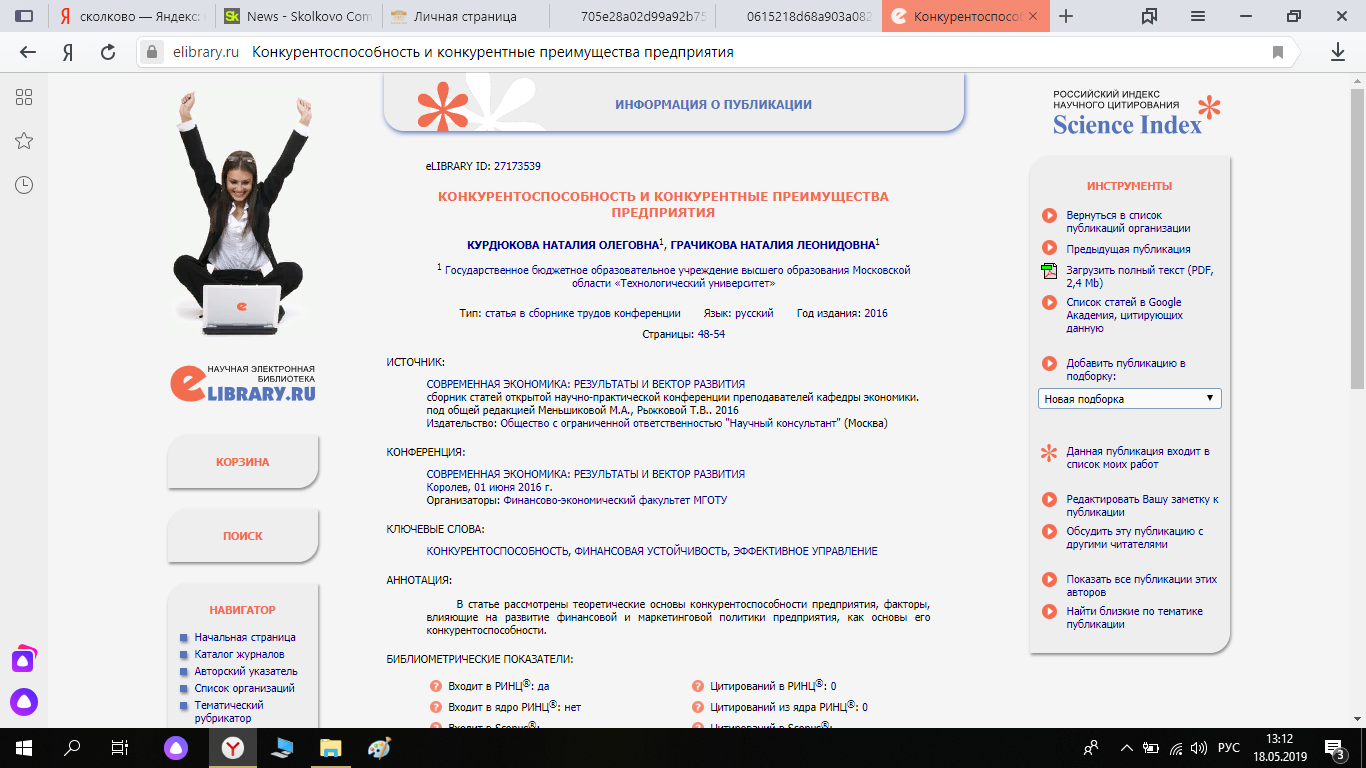This screenshot has height=768, width=1366.
Task: Click 'Редактировать Вашу заметку к публикации'
Action: tap(1142, 505)
